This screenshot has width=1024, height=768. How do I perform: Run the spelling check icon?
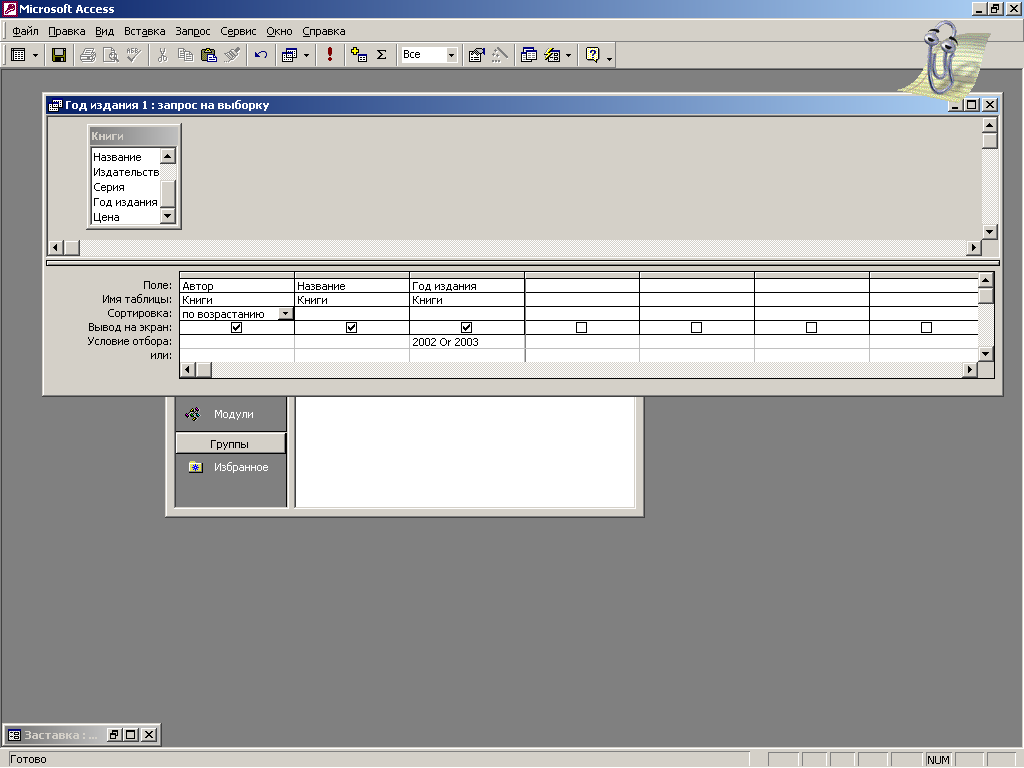(x=134, y=55)
